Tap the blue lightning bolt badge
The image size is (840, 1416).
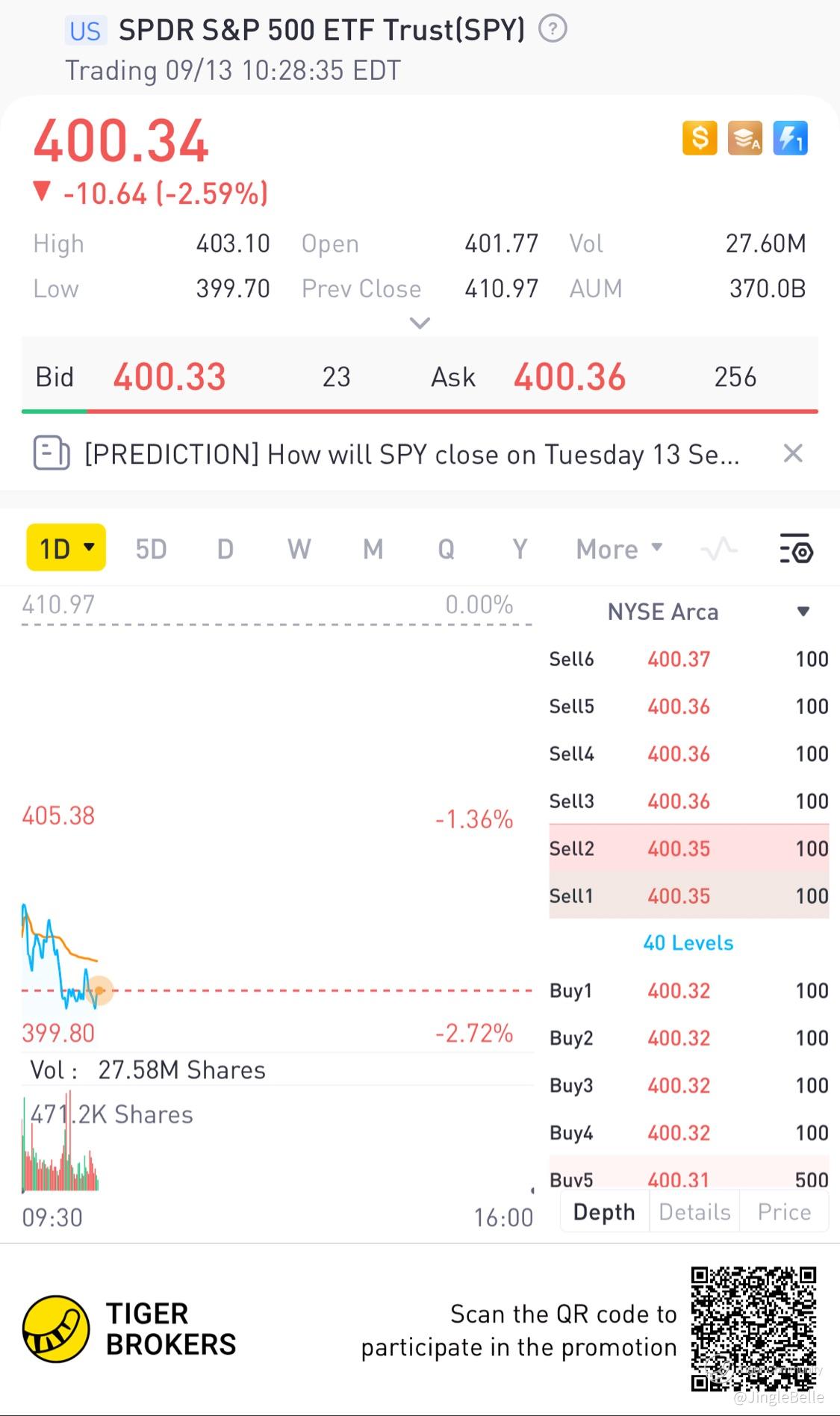pos(790,138)
